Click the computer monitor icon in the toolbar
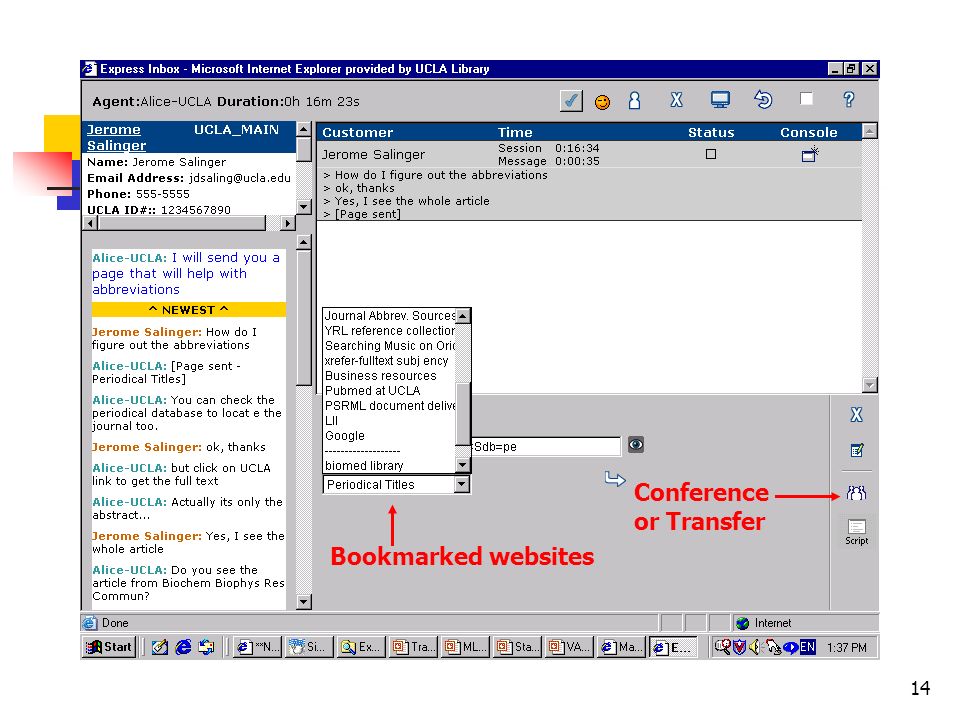This screenshot has height=720, width=960. click(x=720, y=100)
